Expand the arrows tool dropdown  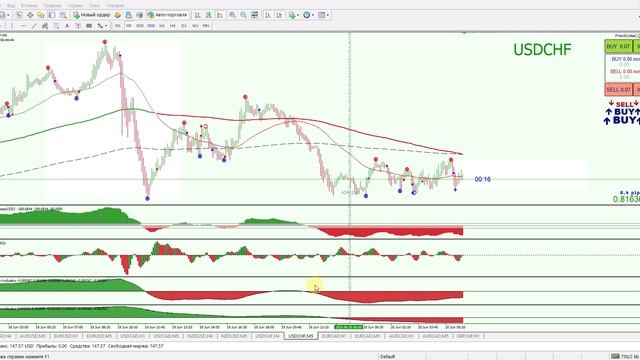pos(106,26)
